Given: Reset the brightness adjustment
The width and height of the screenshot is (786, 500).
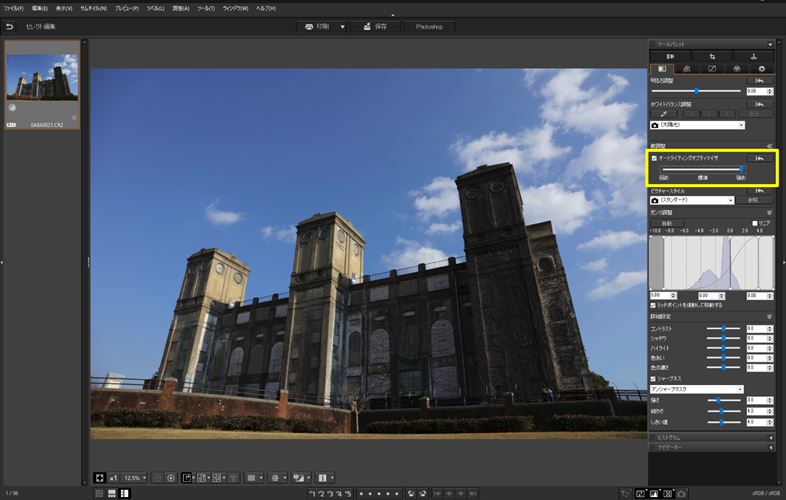Looking at the screenshot, I should (759, 80).
